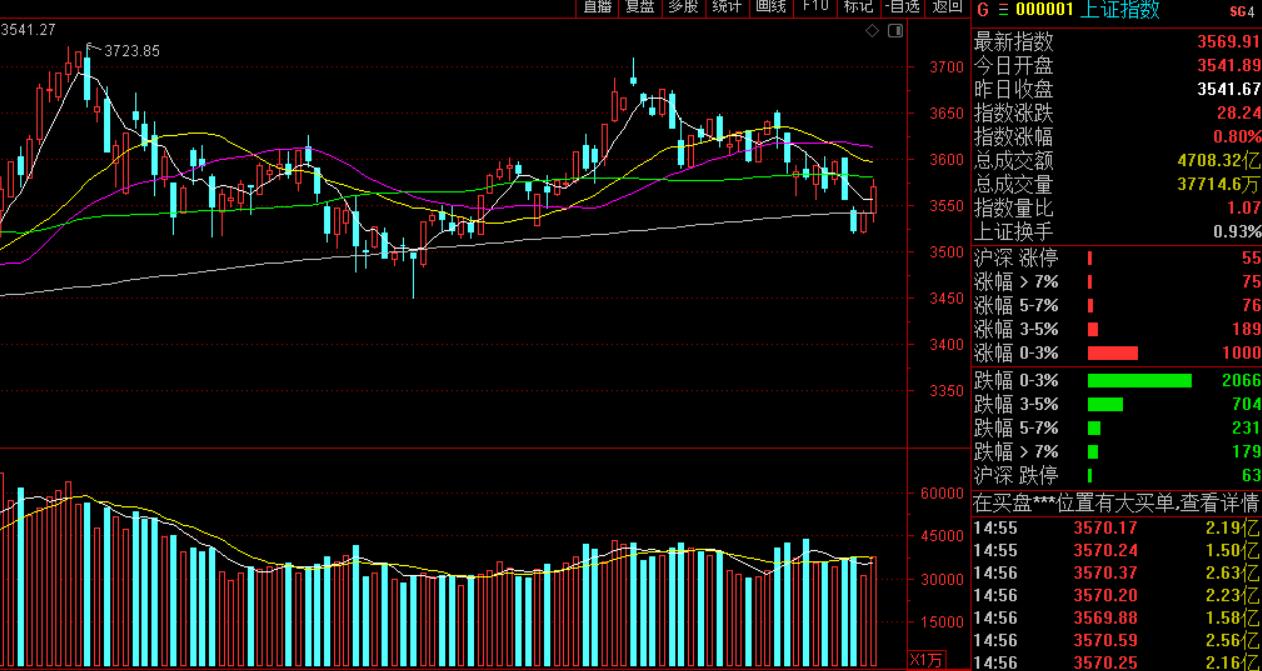Toggle the side panel icon beside the diamond

894,31
